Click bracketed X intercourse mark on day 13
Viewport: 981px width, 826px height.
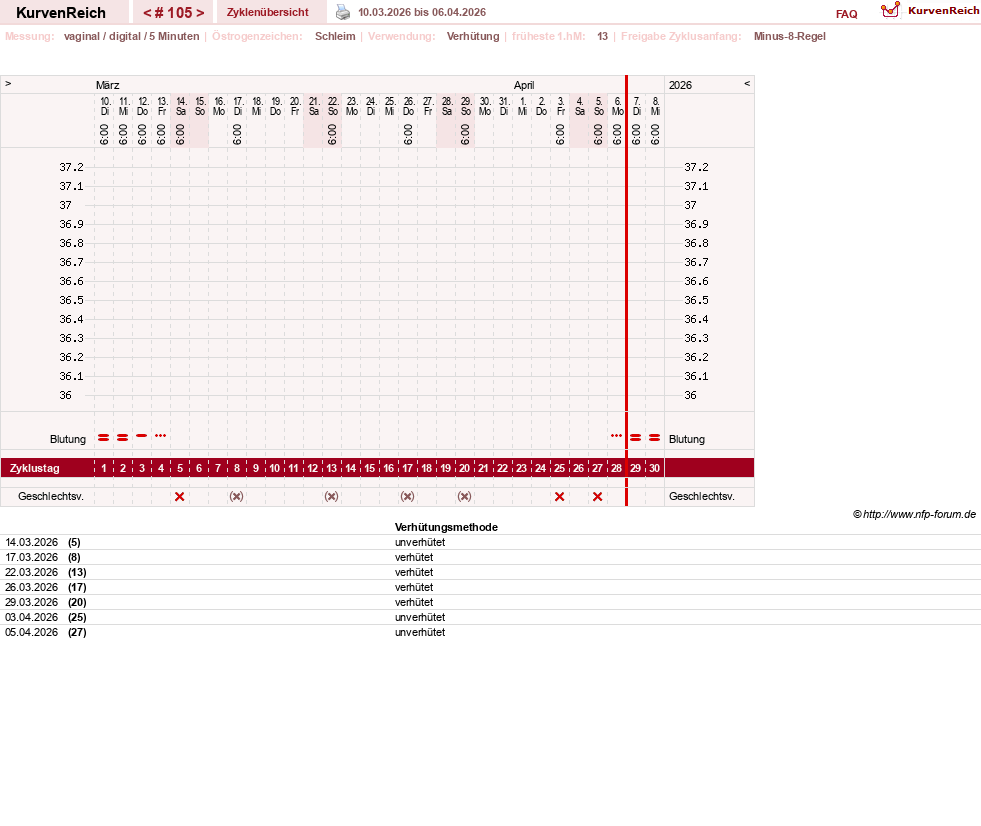click(332, 496)
